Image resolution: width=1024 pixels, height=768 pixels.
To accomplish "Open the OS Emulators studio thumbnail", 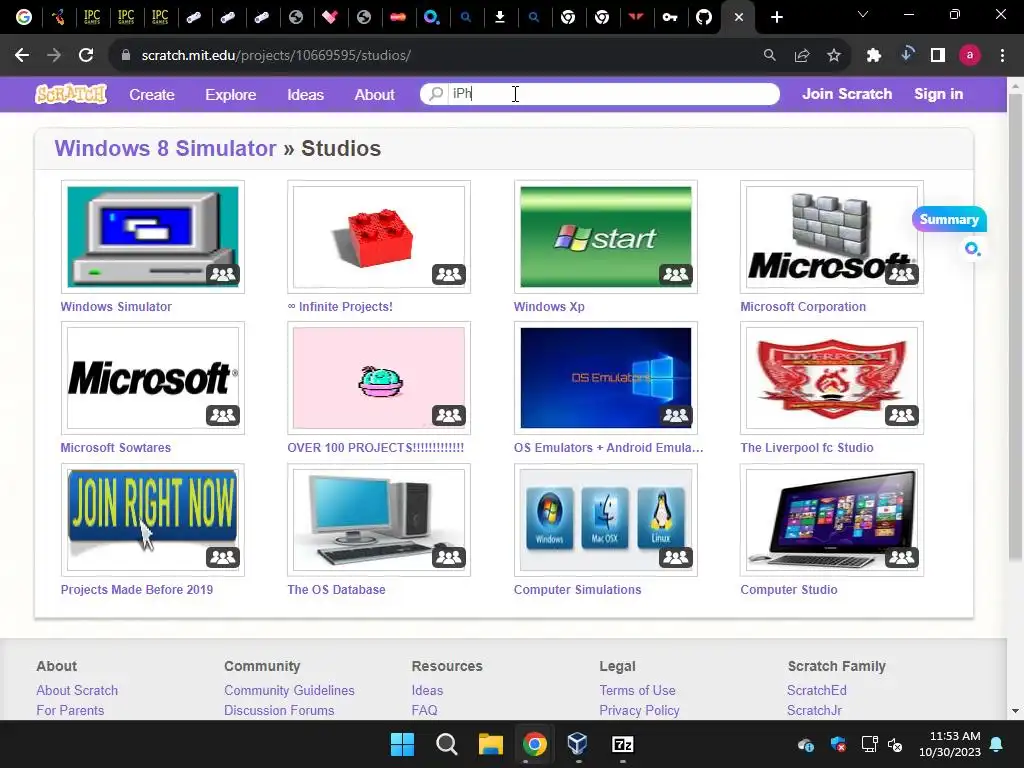I will pyautogui.click(x=605, y=378).
